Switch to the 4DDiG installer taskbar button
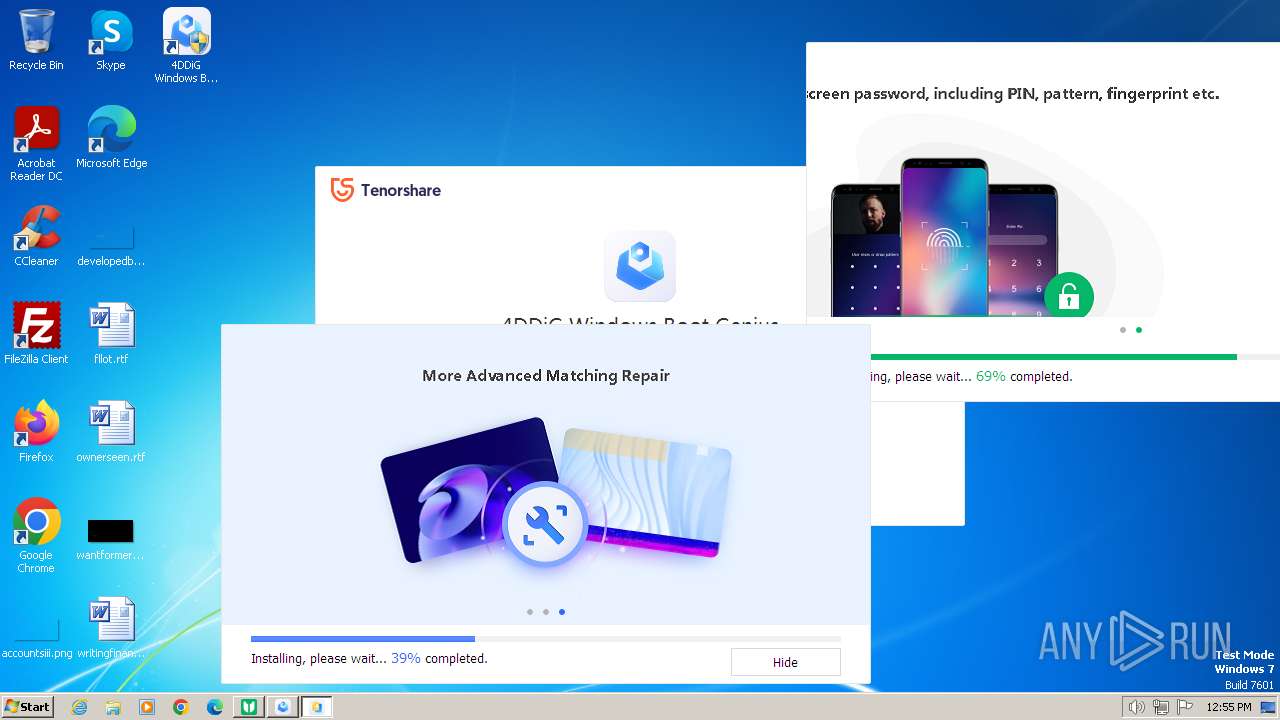 tap(283, 707)
